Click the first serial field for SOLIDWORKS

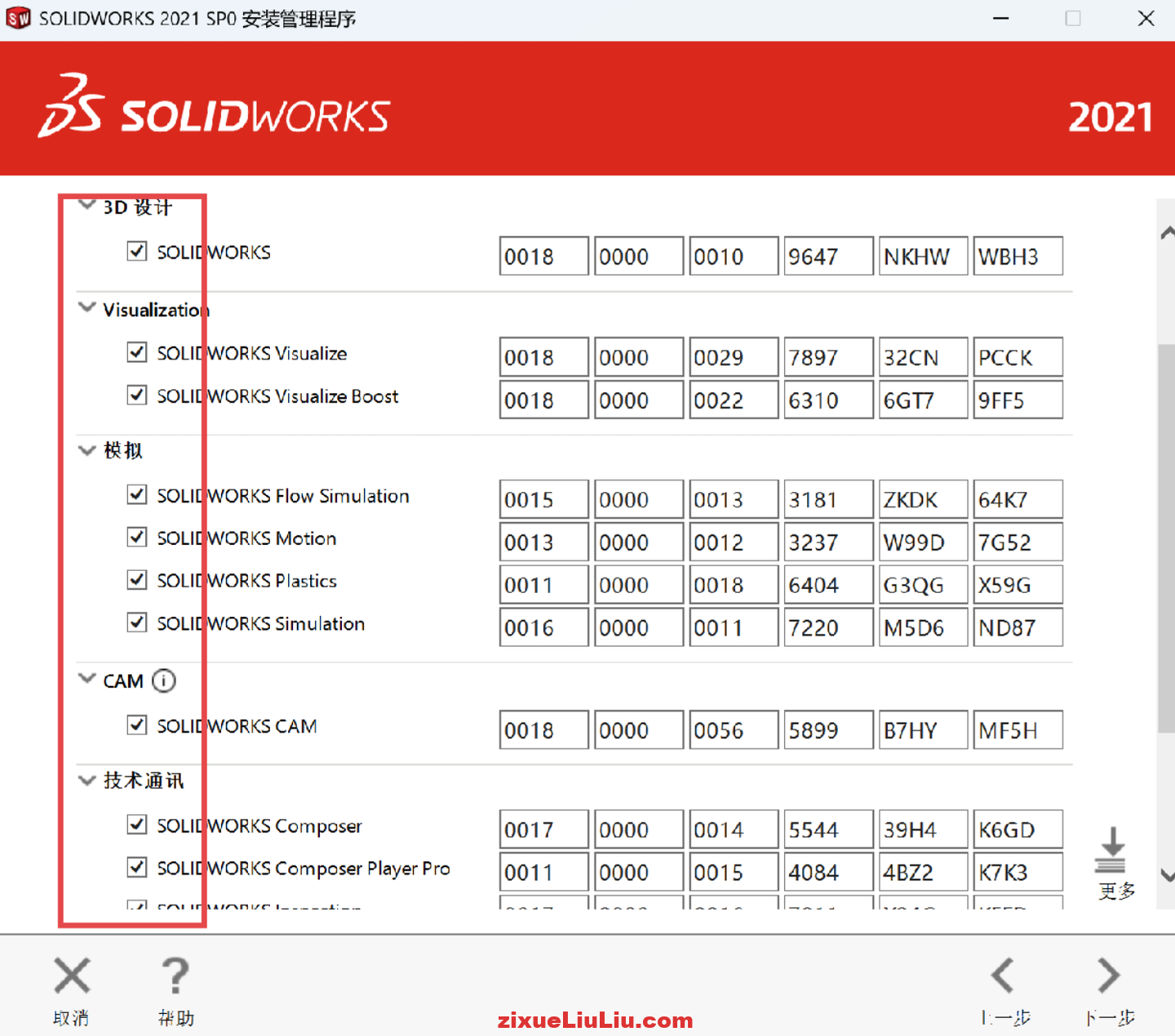coord(543,255)
